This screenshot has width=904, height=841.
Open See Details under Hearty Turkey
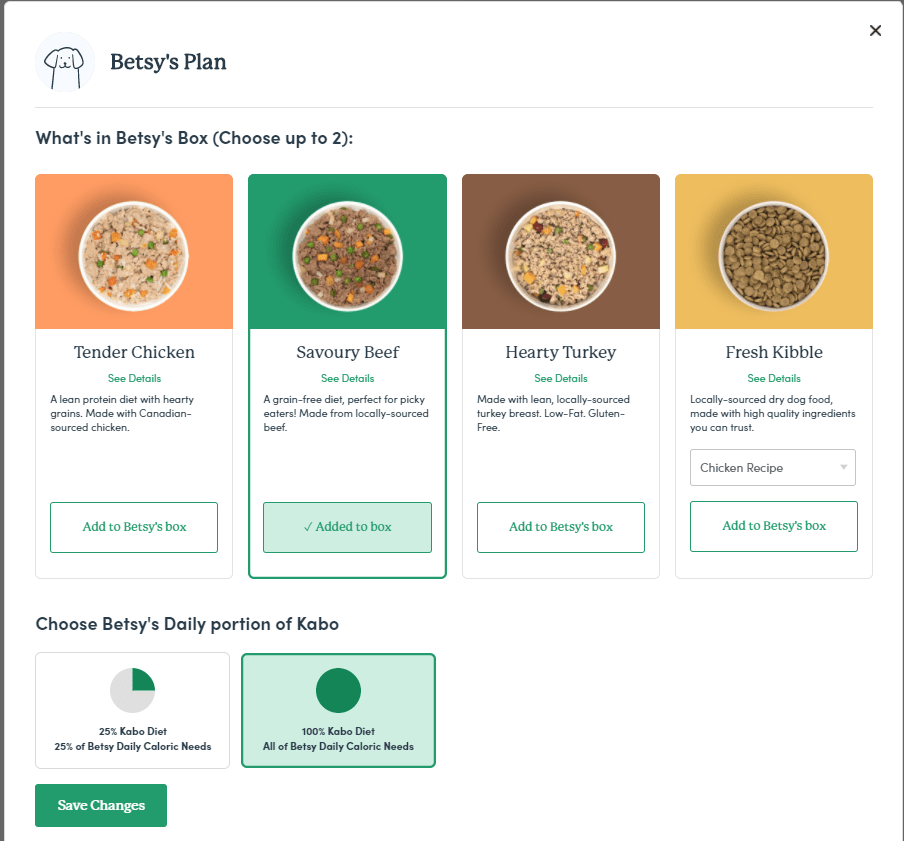pos(560,378)
